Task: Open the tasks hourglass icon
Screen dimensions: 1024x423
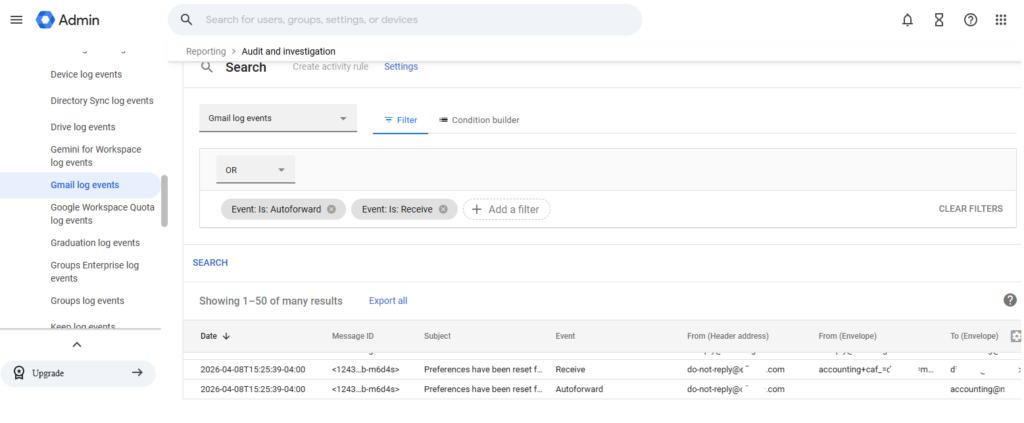Action: [x=938, y=20]
